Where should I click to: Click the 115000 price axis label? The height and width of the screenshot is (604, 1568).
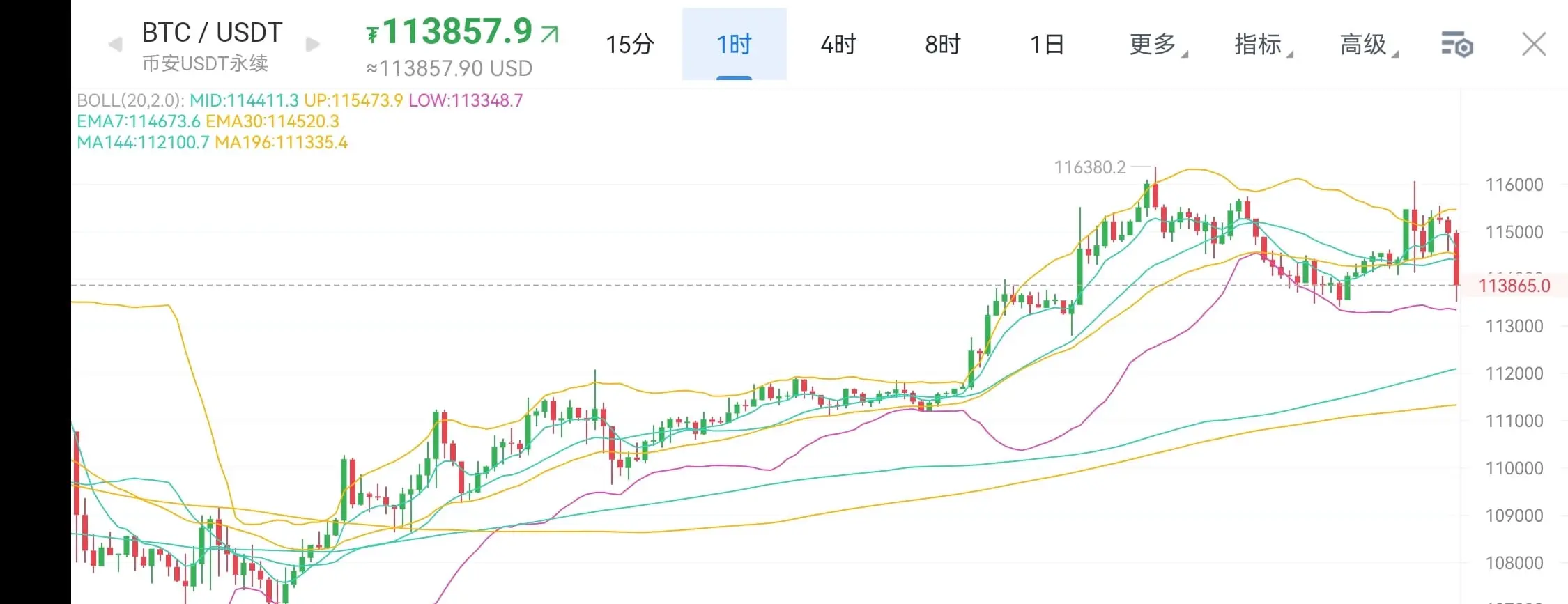coord(1514,232)
